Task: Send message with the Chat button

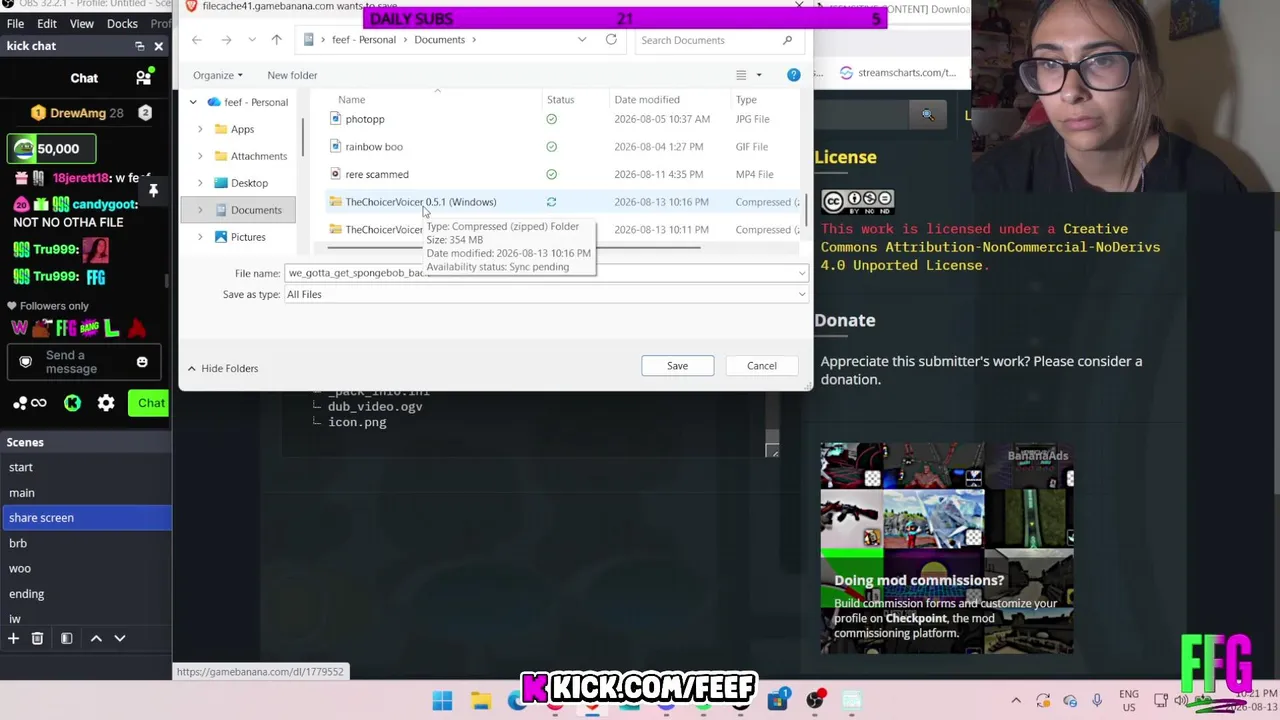Action: click(151, 403)
